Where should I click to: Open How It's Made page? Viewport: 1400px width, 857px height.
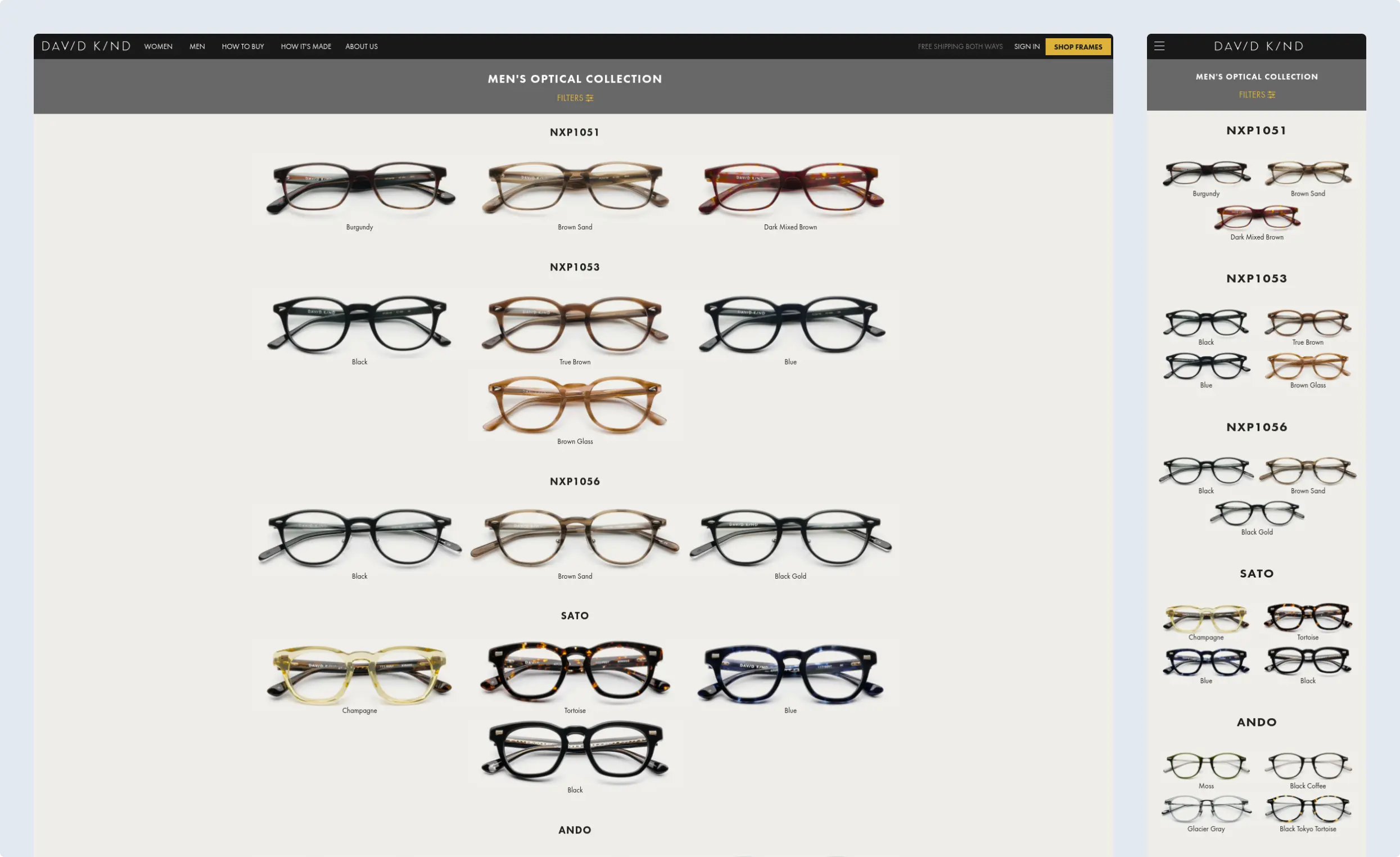click(x=306, y=47)
